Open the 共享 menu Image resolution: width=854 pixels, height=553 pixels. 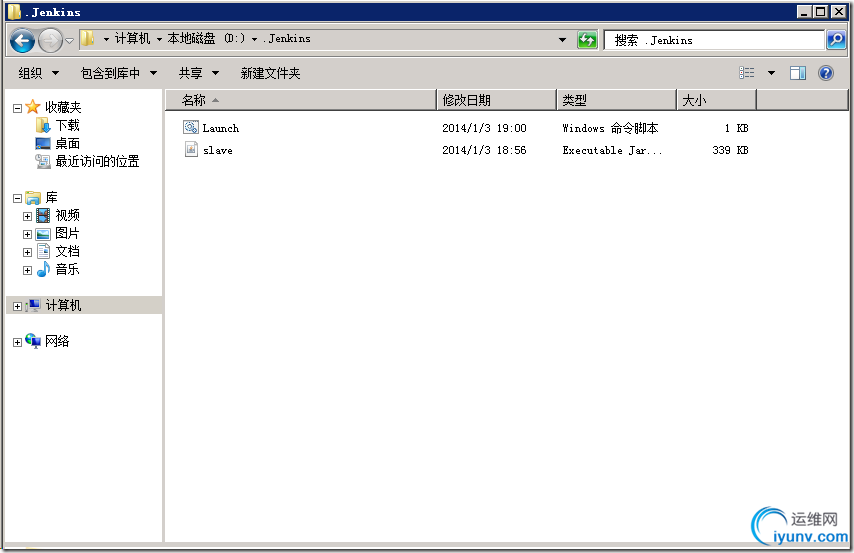point(199,73)
